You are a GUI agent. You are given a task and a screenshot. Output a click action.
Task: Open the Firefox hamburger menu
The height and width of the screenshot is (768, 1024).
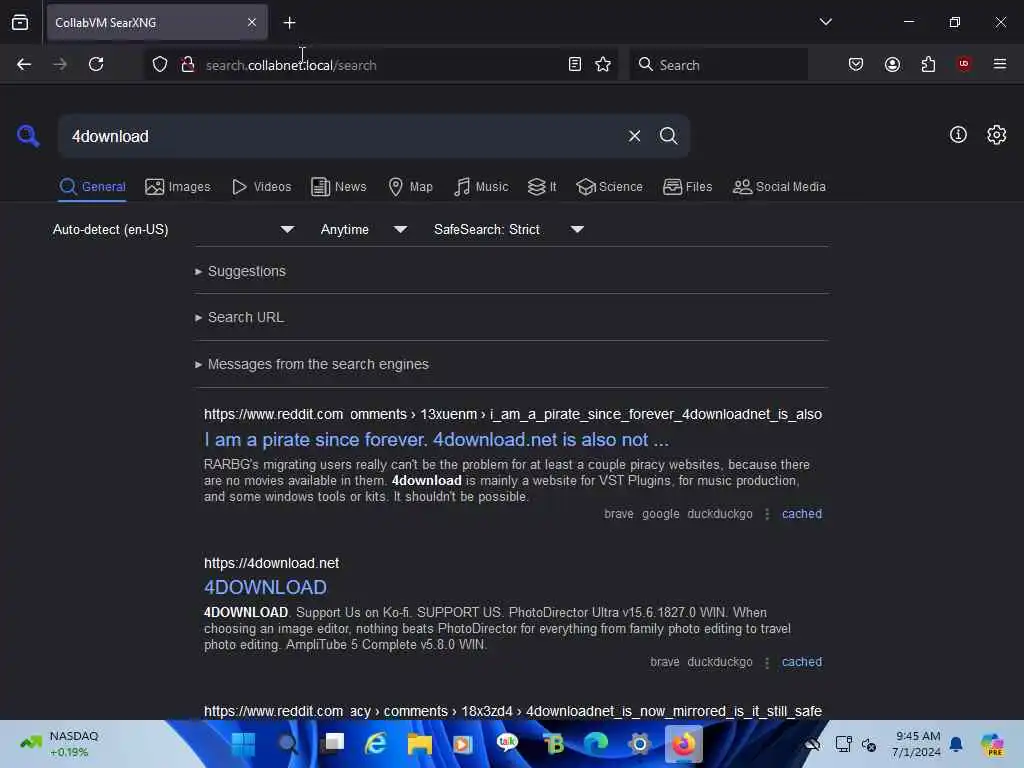point(1000,63)
